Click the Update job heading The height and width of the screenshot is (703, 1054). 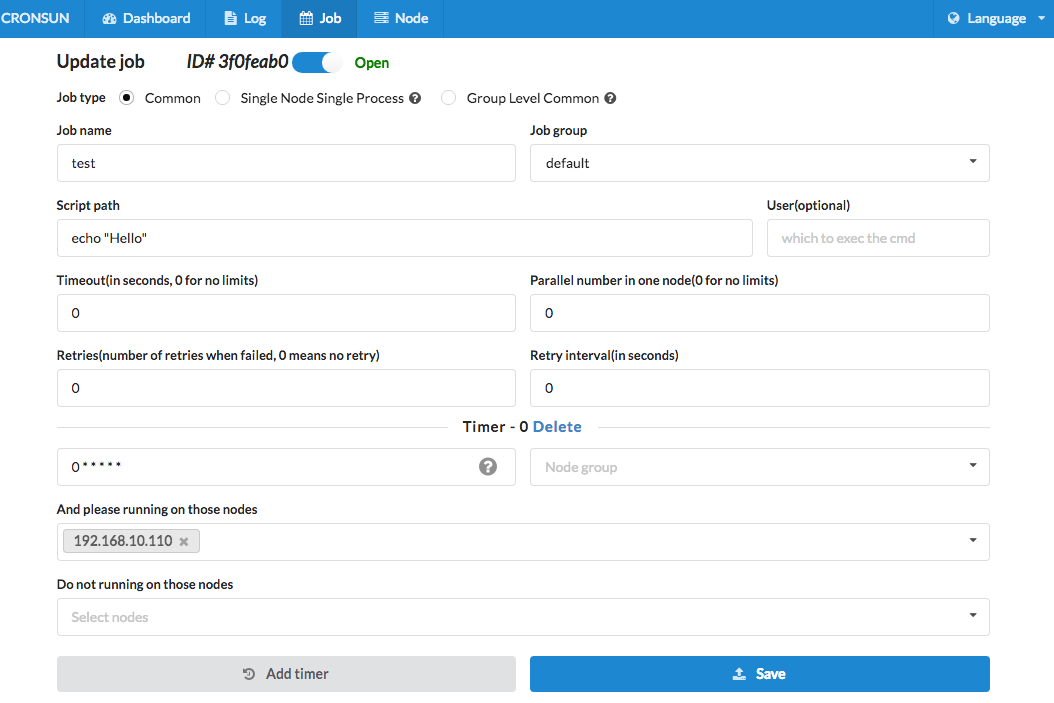point(100,62)
